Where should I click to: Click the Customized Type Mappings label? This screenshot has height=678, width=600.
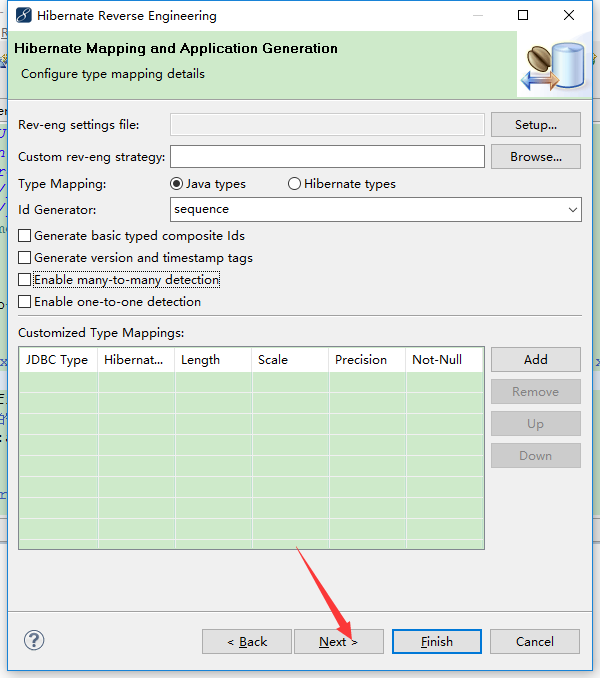[x=101, y=333]
